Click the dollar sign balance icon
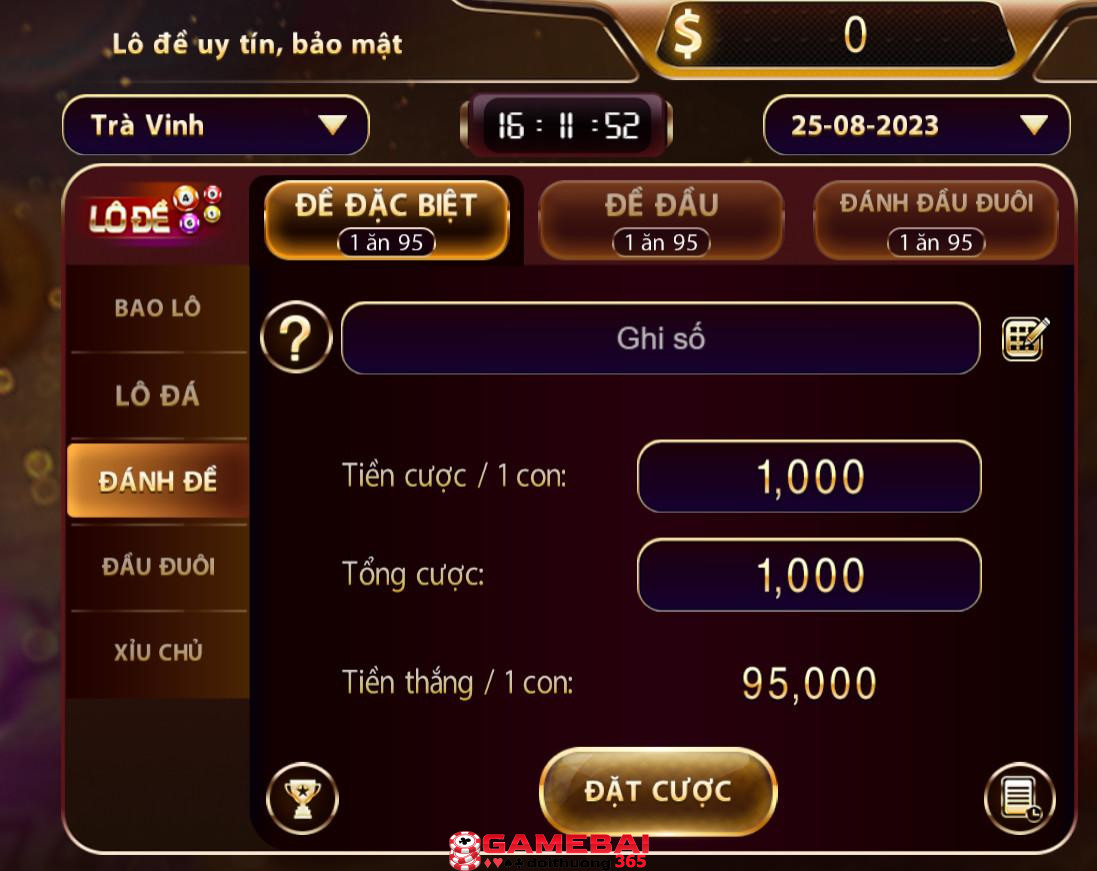The height and width of the screenshot is (871, 1097). [687, 35]
